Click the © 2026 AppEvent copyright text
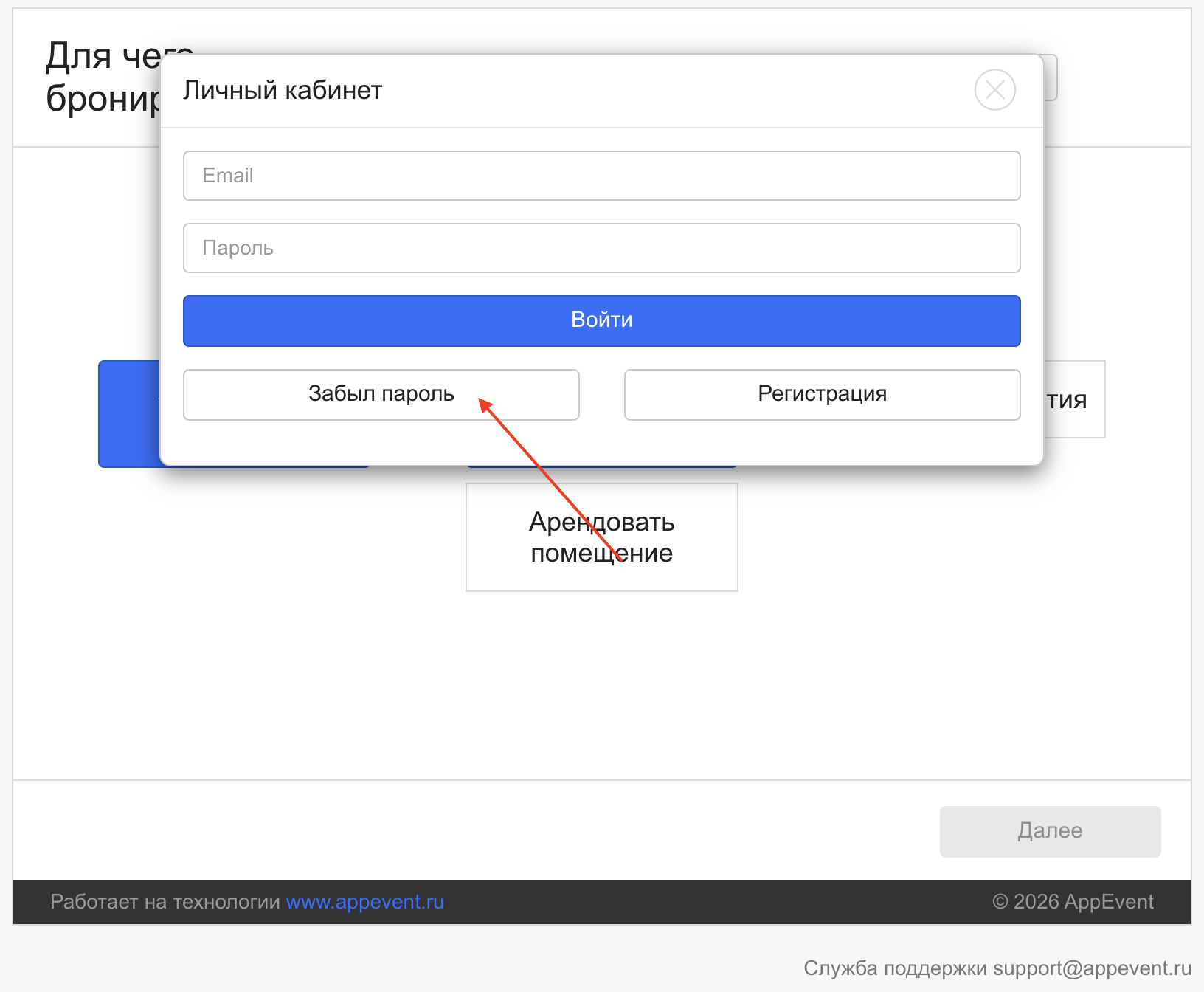Screen dimensions: 1204x992 pyautogui.click(x=1073, y=902)
